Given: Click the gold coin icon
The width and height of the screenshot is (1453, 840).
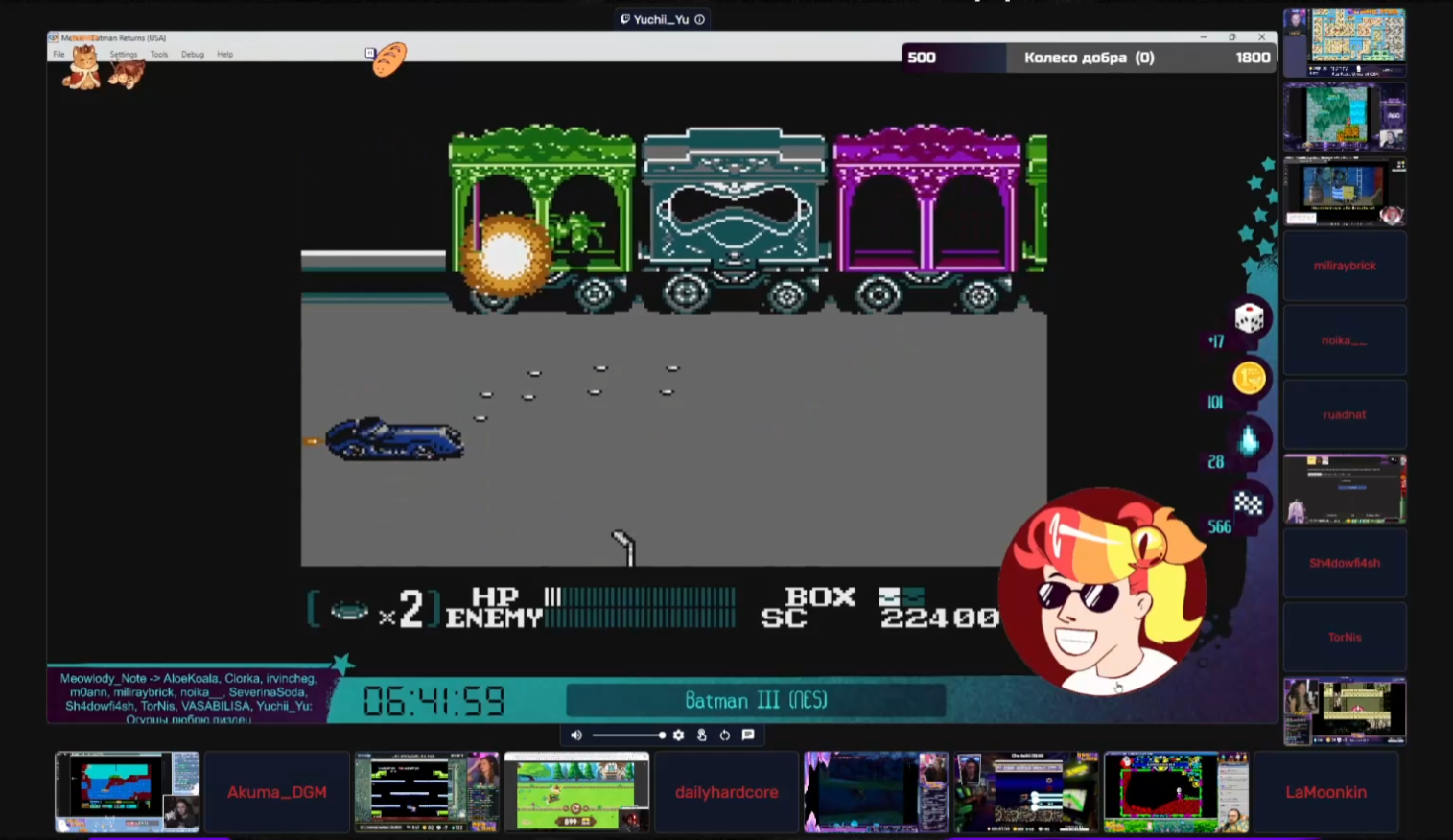Looking at the screenshot, I should 1249,379.
